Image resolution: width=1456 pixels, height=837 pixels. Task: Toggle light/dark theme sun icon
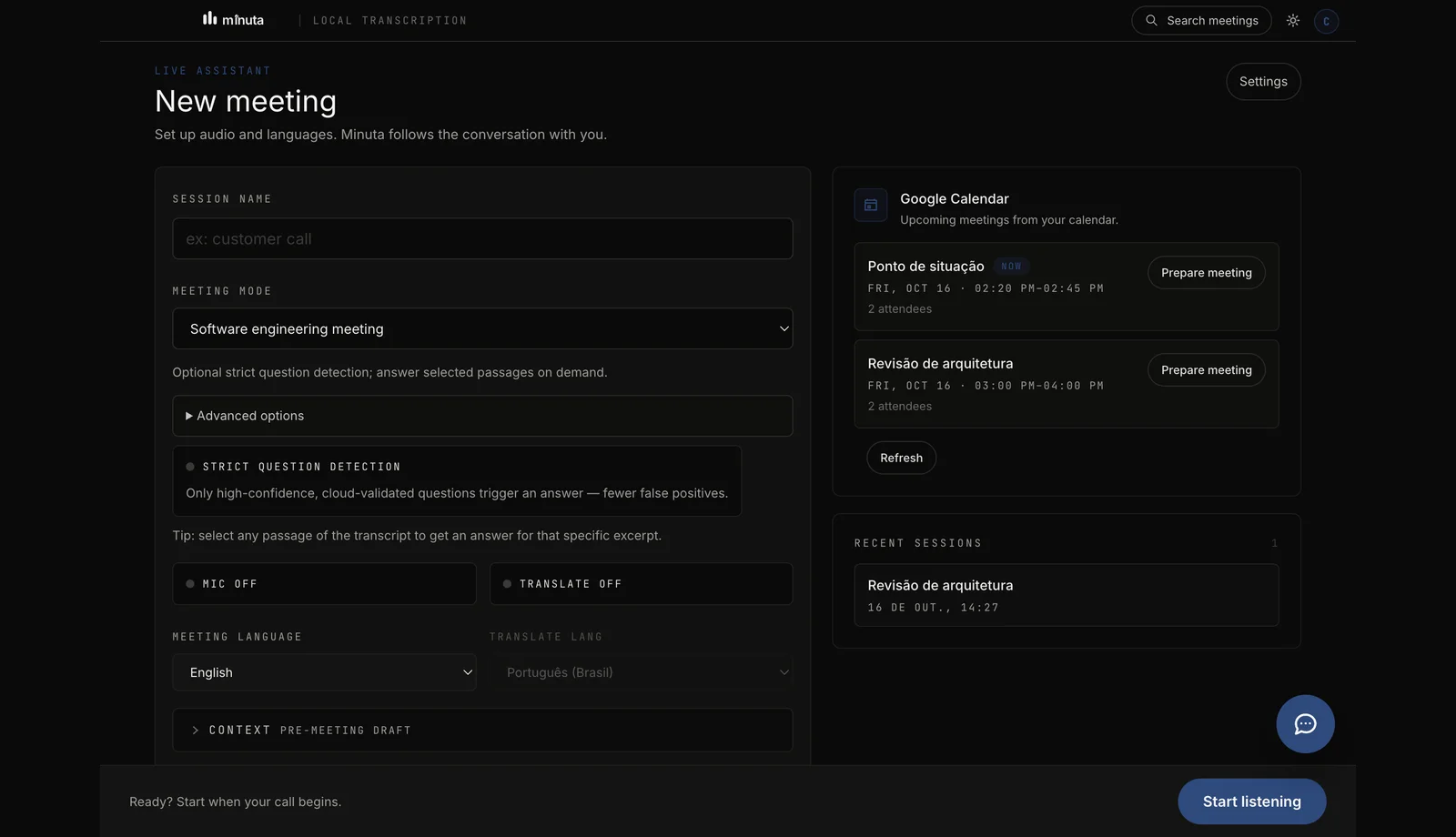[1293, 20]
